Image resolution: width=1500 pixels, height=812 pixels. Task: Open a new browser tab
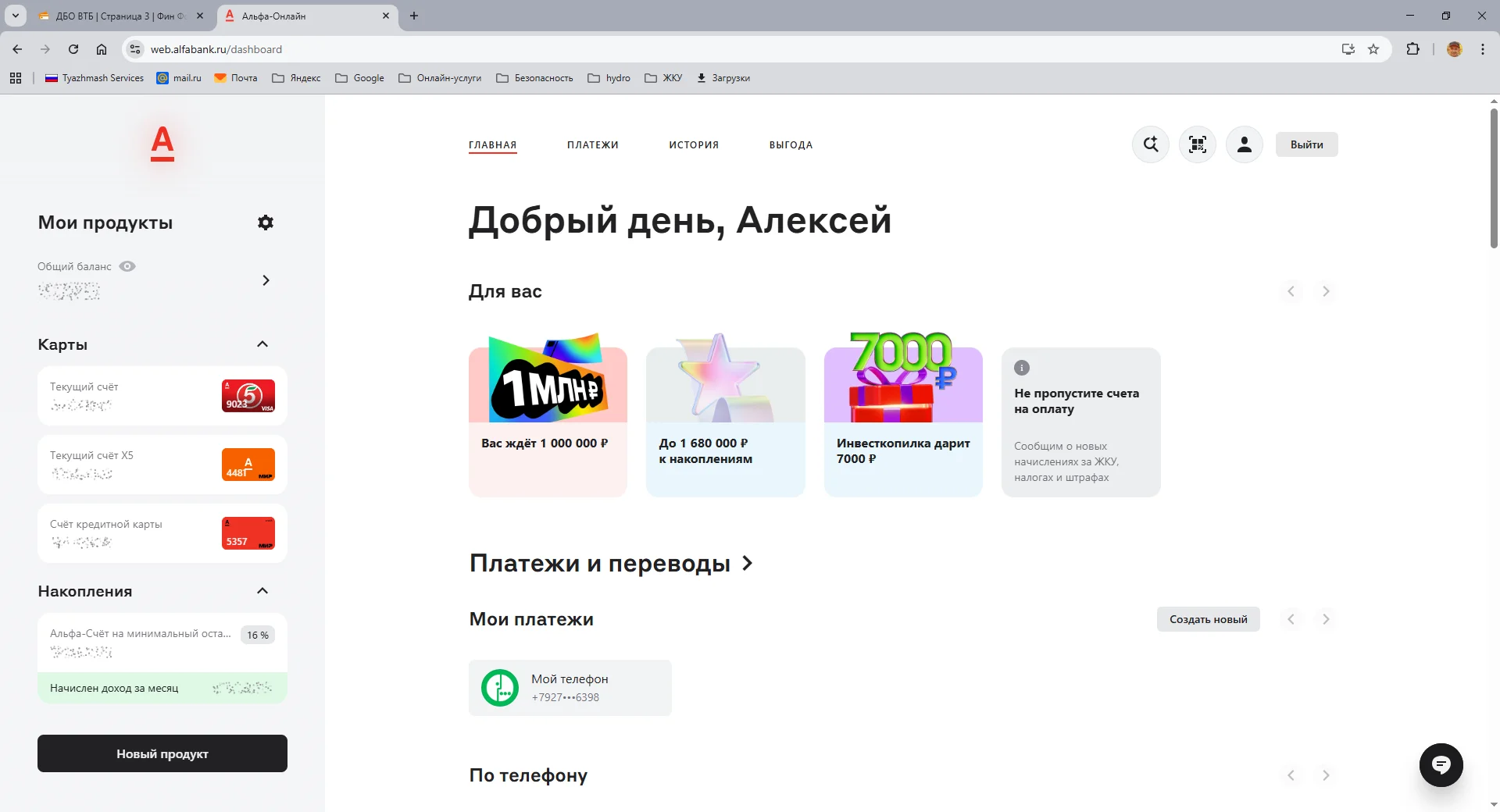[414, 16]
